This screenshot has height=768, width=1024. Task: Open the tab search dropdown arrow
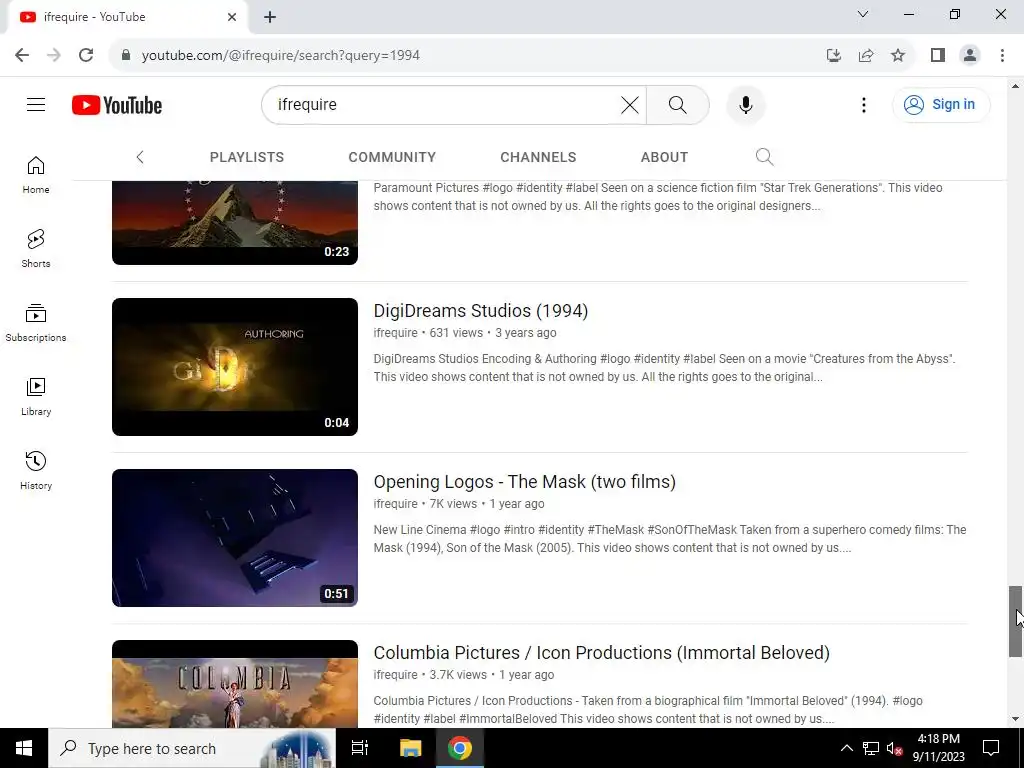[863, 14]
